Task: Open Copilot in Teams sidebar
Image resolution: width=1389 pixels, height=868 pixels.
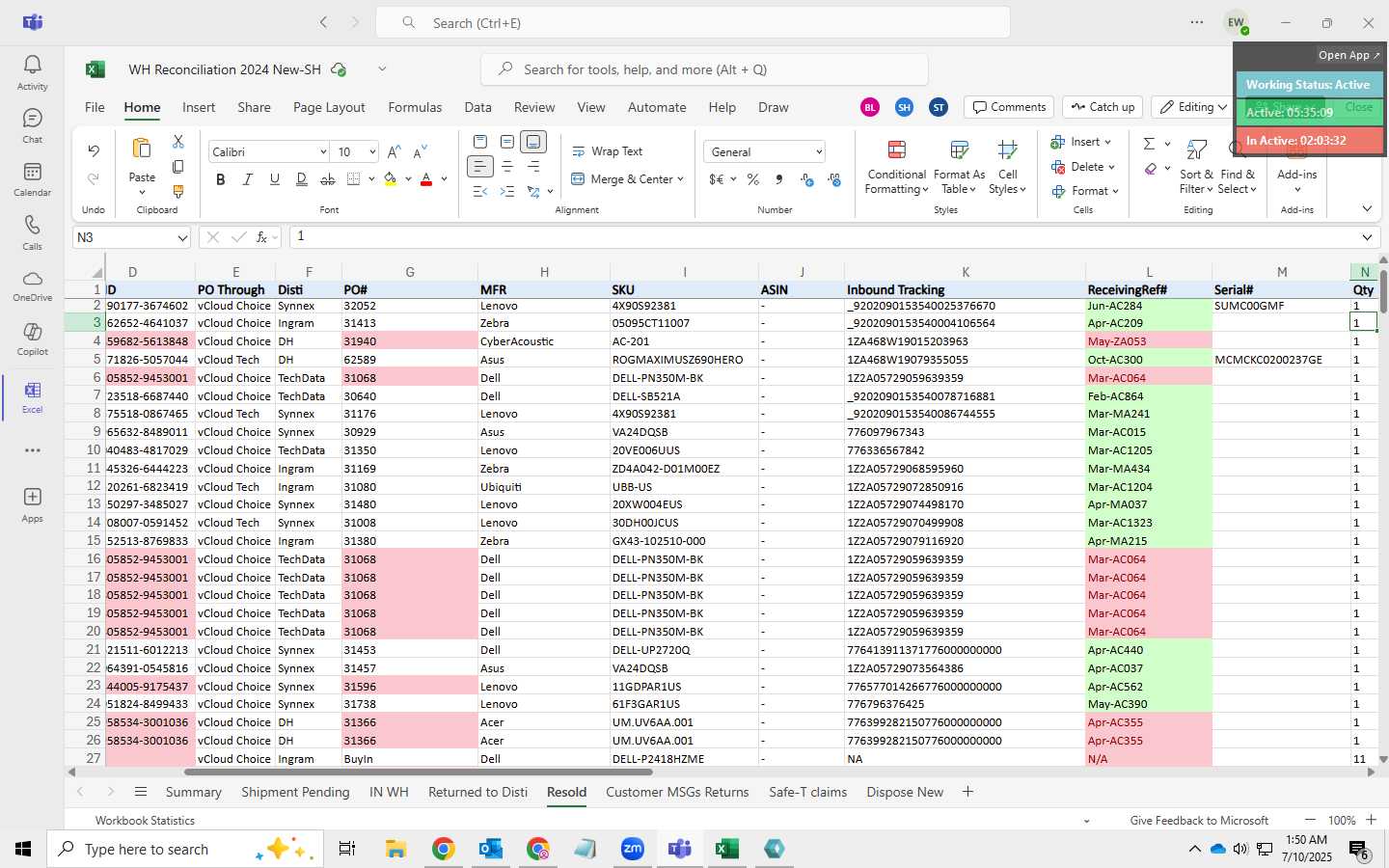Action: [32, 339]
